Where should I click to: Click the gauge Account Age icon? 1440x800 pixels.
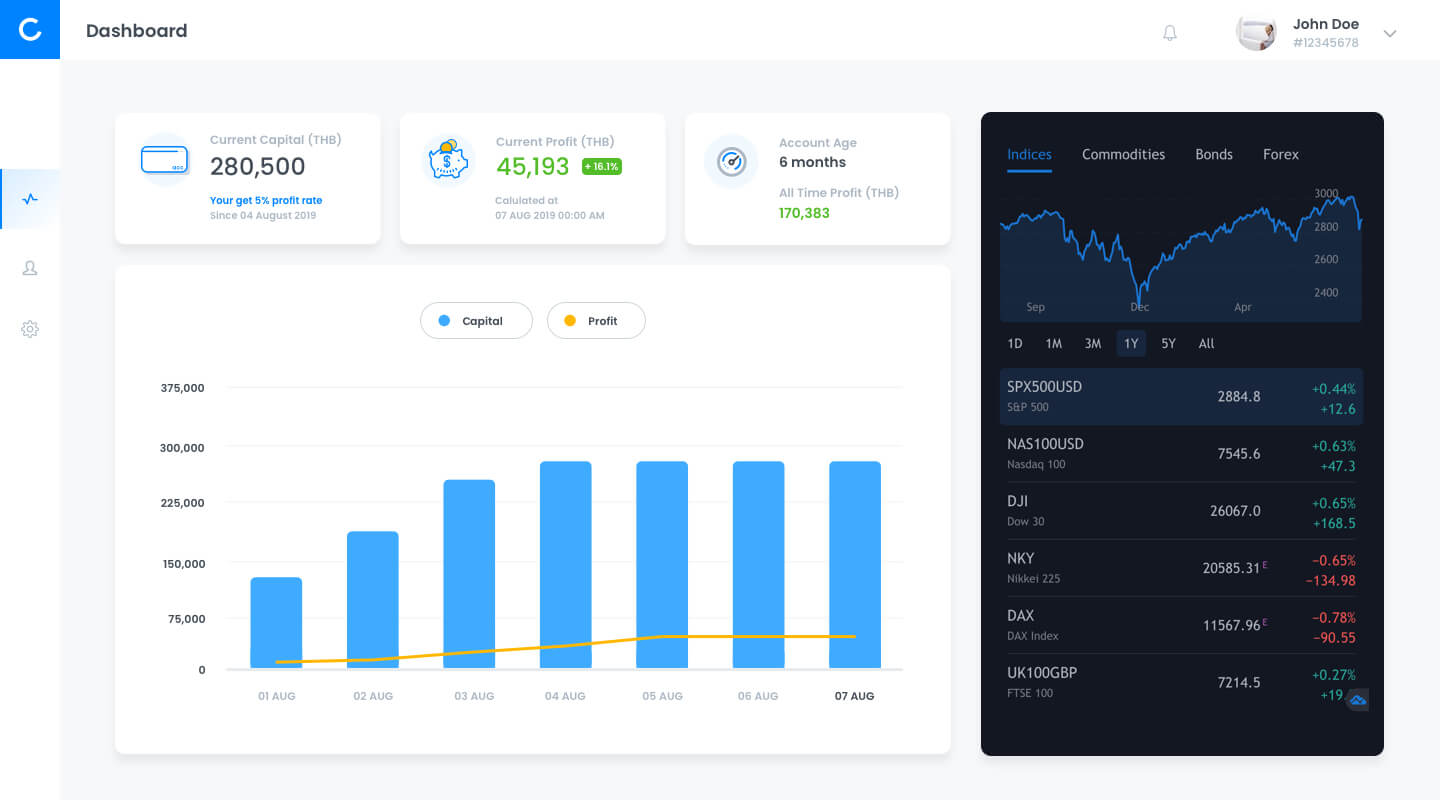click(x=731, y=161)
